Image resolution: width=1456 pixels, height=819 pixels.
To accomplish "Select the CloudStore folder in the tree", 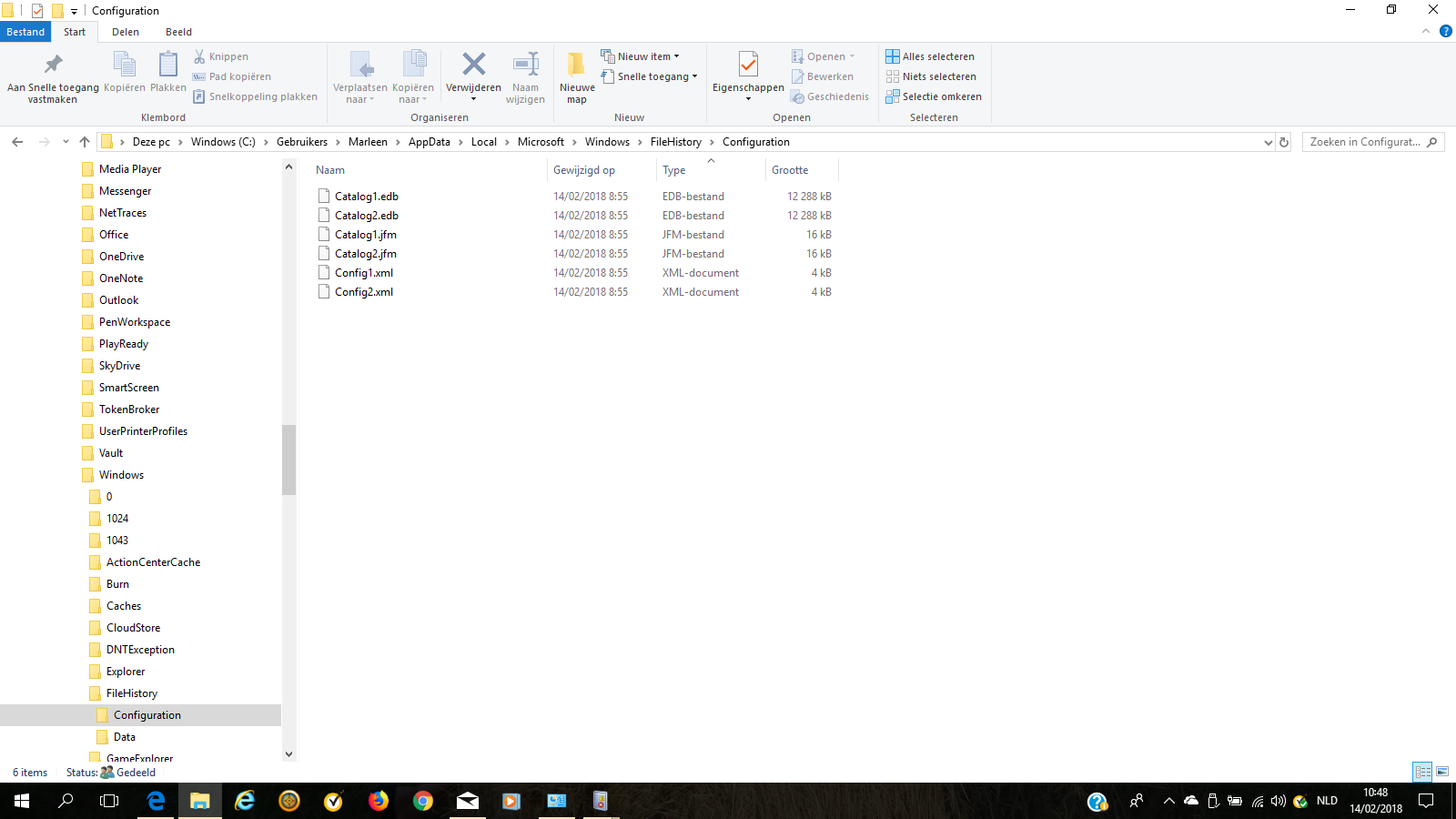I will [133, 628].
